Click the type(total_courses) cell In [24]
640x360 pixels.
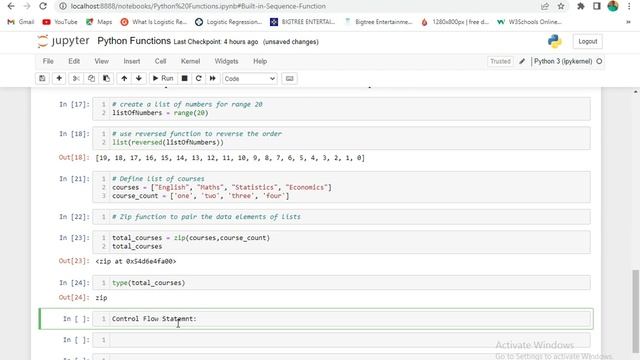(341, 282)
